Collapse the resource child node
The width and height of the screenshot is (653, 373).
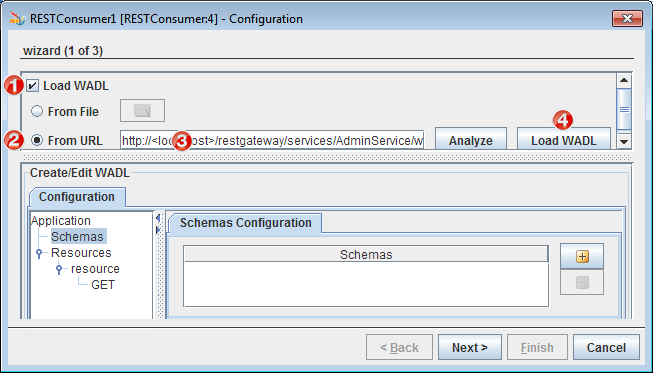tap(59, 269)
